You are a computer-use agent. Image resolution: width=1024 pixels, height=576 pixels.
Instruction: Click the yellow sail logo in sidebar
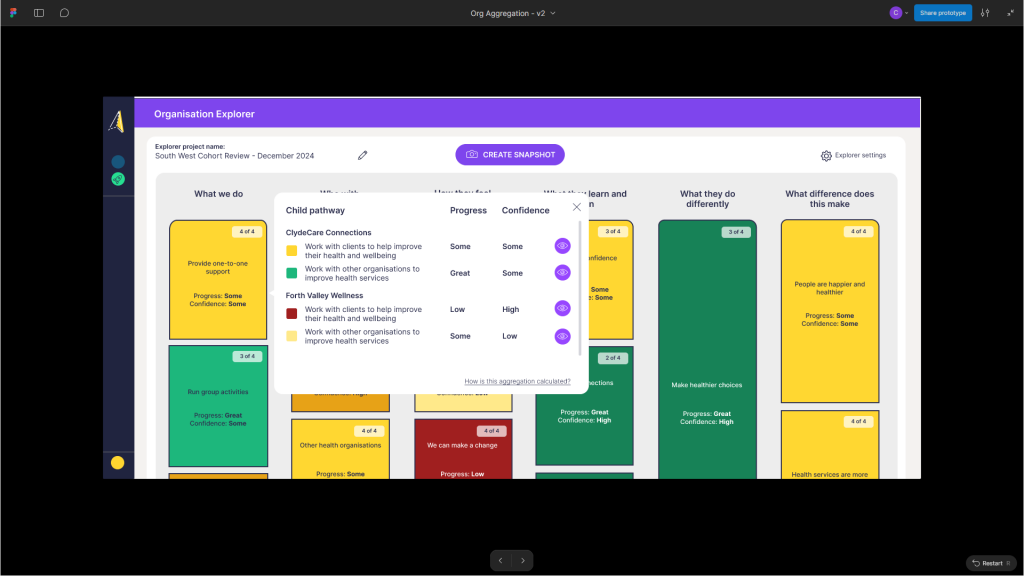[117, 121]
